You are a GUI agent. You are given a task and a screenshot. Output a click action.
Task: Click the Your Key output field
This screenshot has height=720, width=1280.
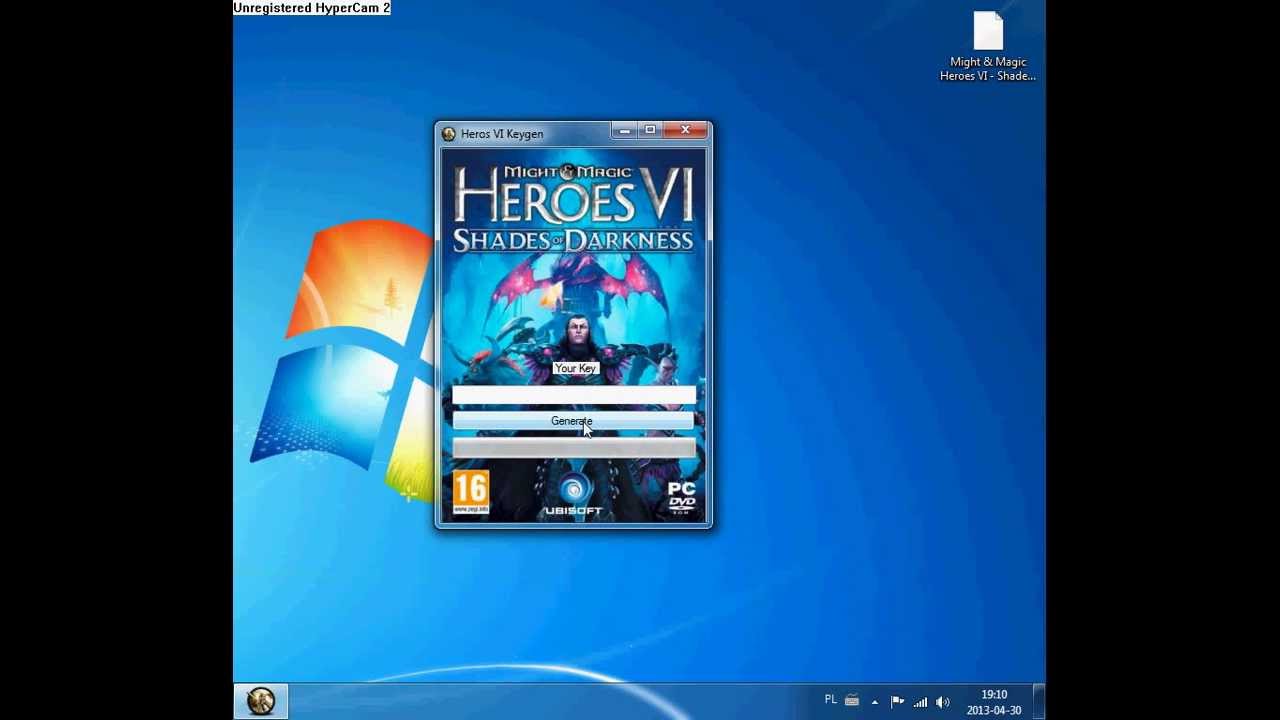point(574,396)
